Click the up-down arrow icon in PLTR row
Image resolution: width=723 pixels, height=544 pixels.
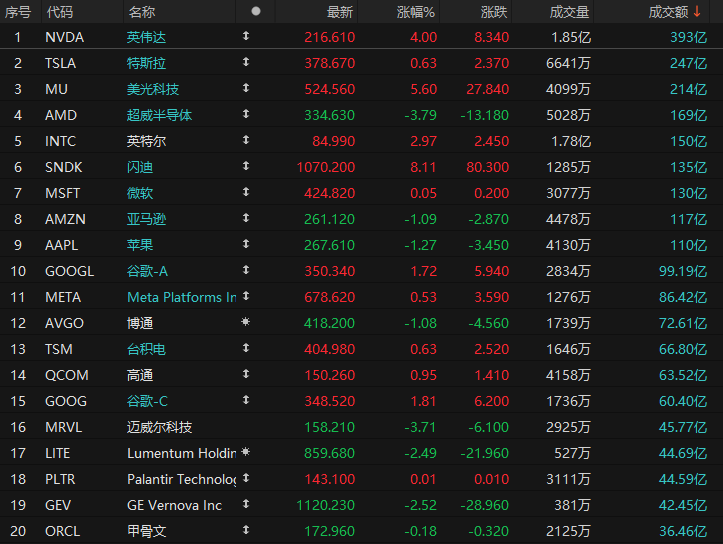(x=246, y=478)
